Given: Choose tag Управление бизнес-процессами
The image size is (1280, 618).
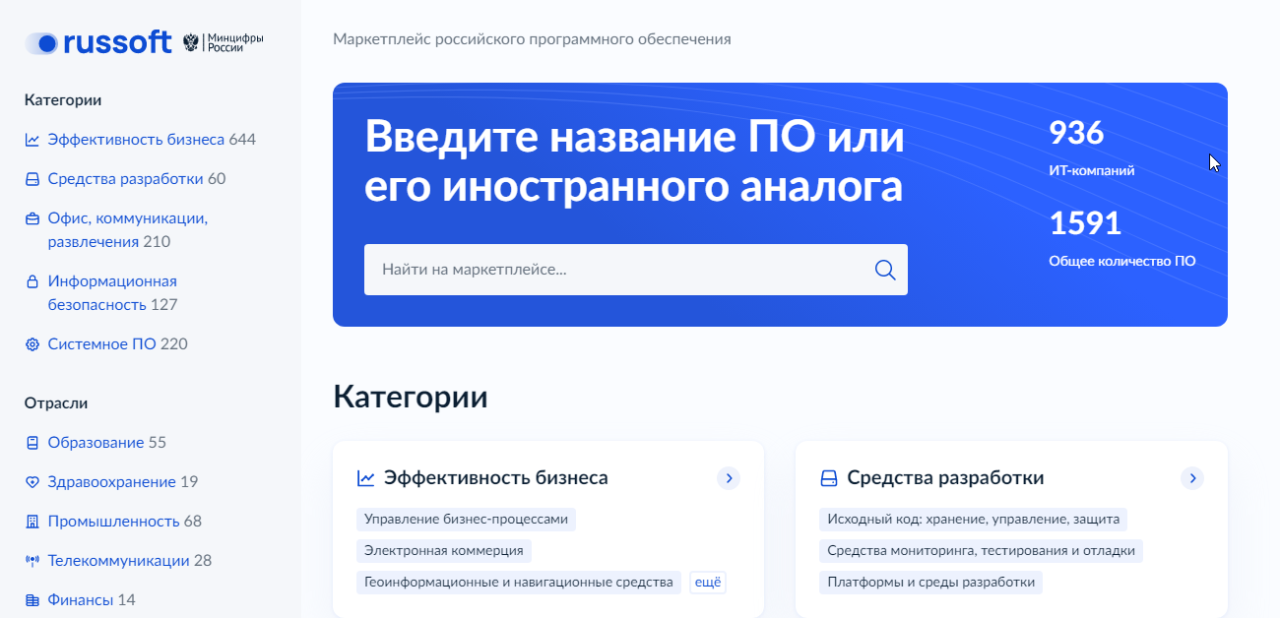Looking at the screenshot, I should tap(466, 520).
